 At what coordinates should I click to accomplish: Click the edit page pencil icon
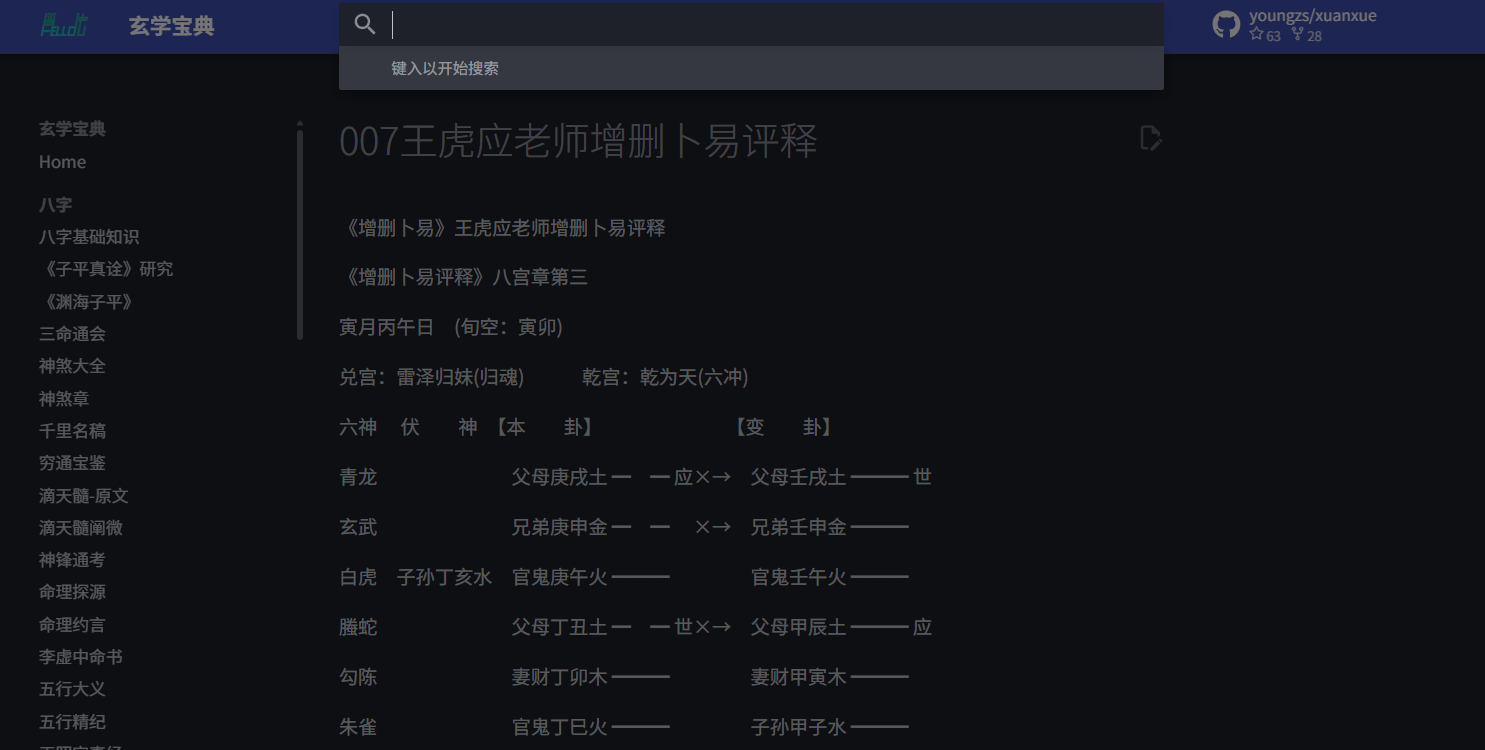(1150, 137)
